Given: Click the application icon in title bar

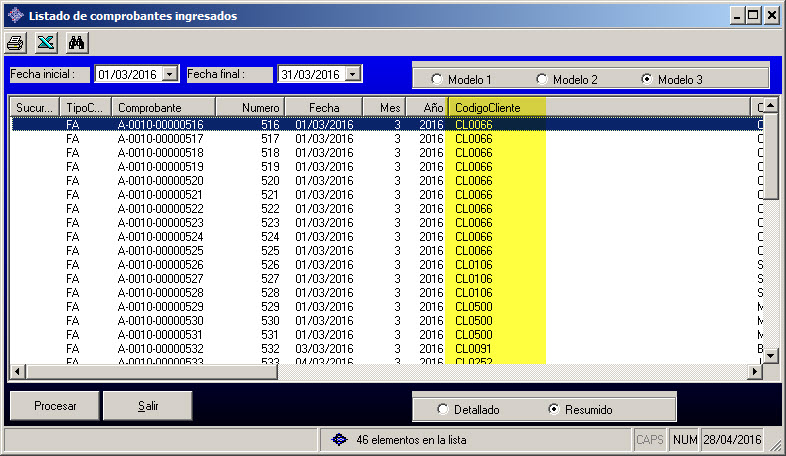Looking at the screenshot, I should (14, 15).
